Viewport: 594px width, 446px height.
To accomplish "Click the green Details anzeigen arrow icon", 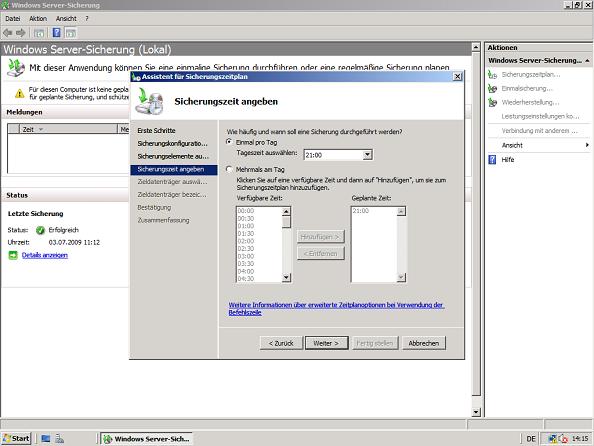I will coord(13,255).
